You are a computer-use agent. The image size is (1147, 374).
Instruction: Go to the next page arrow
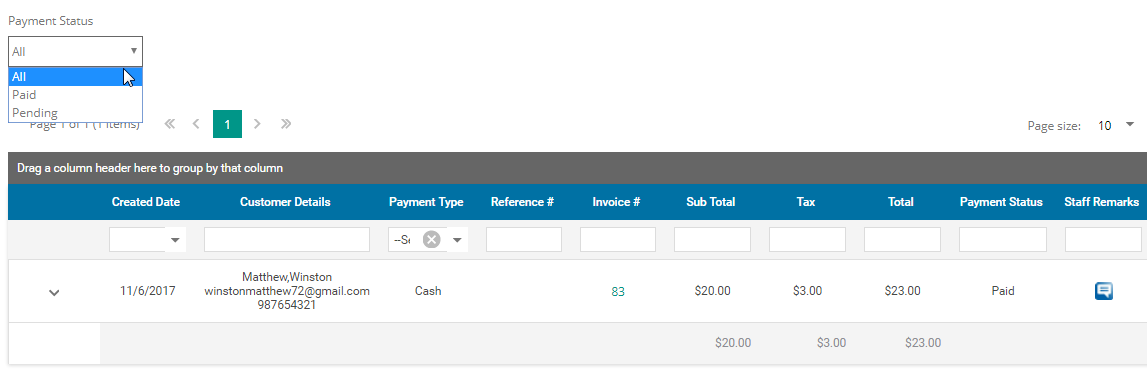click(257, 124)
